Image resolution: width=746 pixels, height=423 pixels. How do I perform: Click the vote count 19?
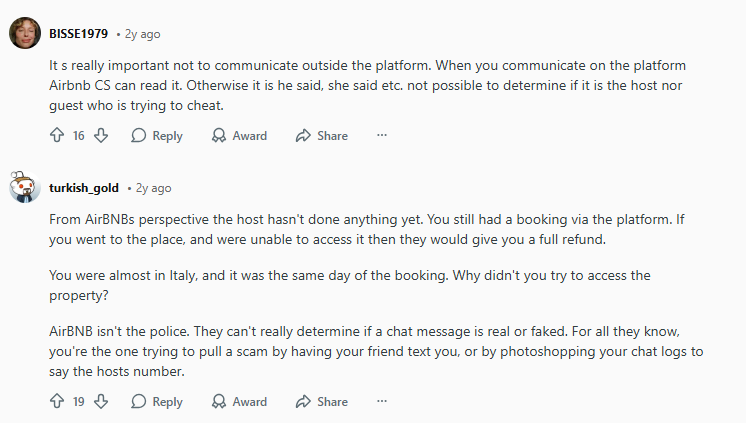tap(79, 402)
